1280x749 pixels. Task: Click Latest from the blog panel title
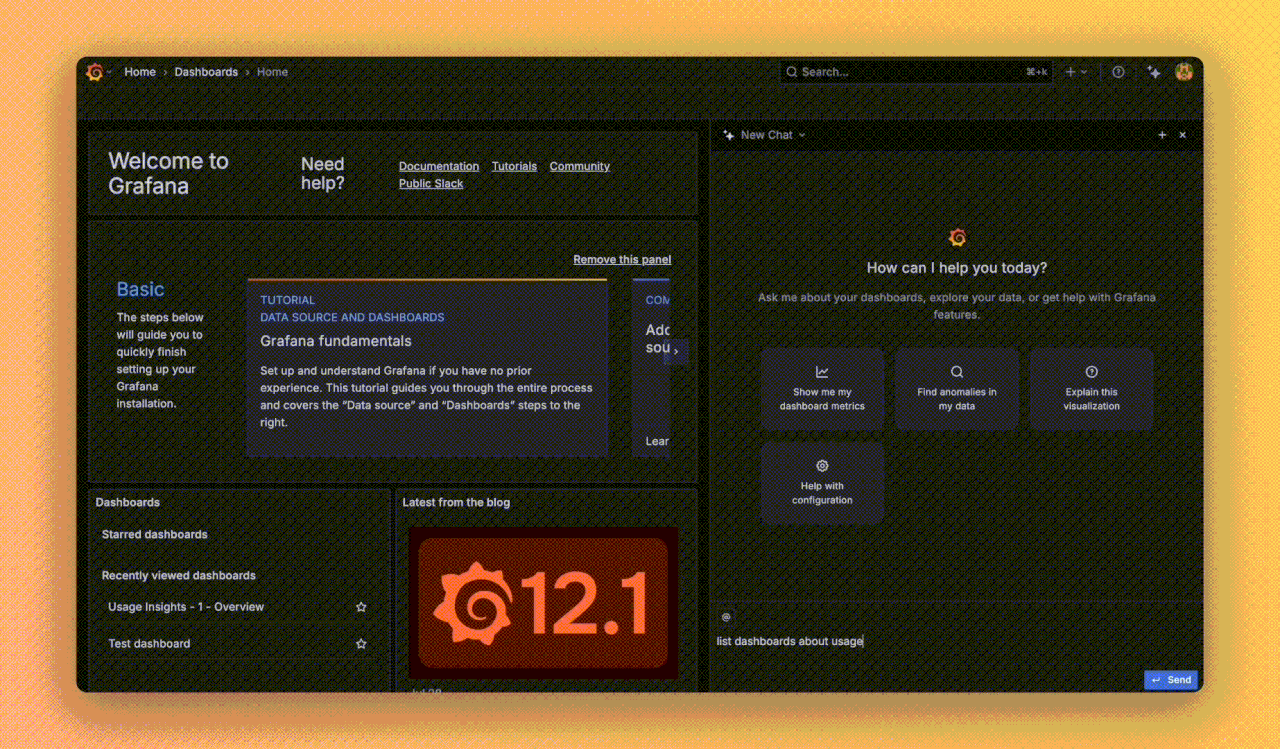[x=456, y=502]
